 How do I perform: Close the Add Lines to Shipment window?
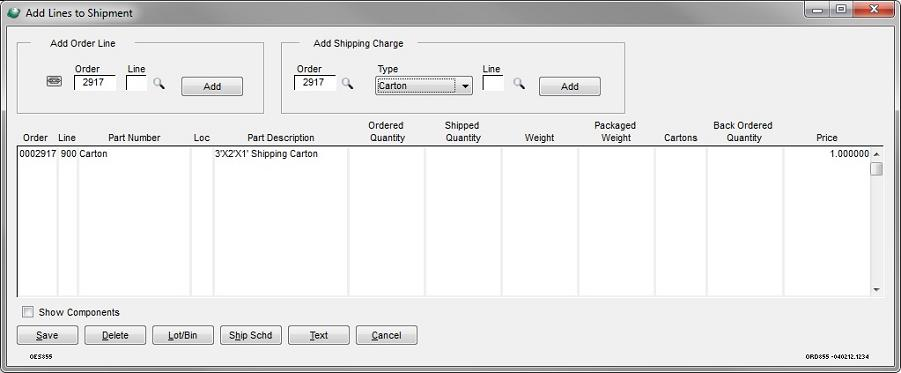(874, 10)
